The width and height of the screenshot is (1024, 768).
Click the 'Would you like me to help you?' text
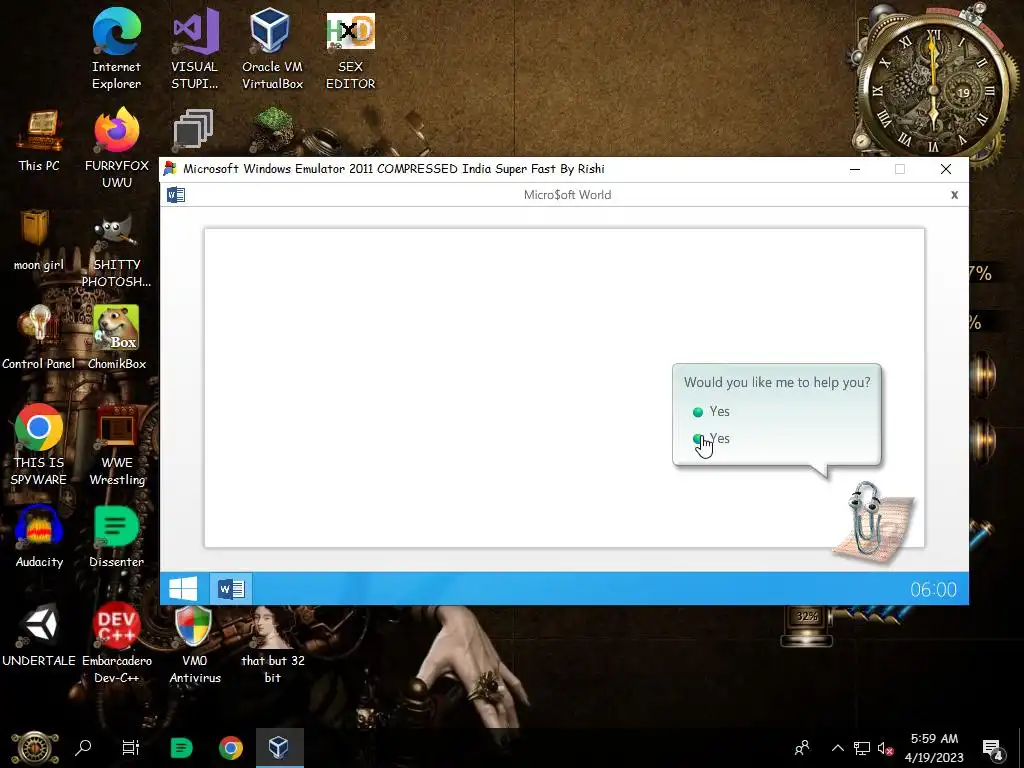(776, 382)
